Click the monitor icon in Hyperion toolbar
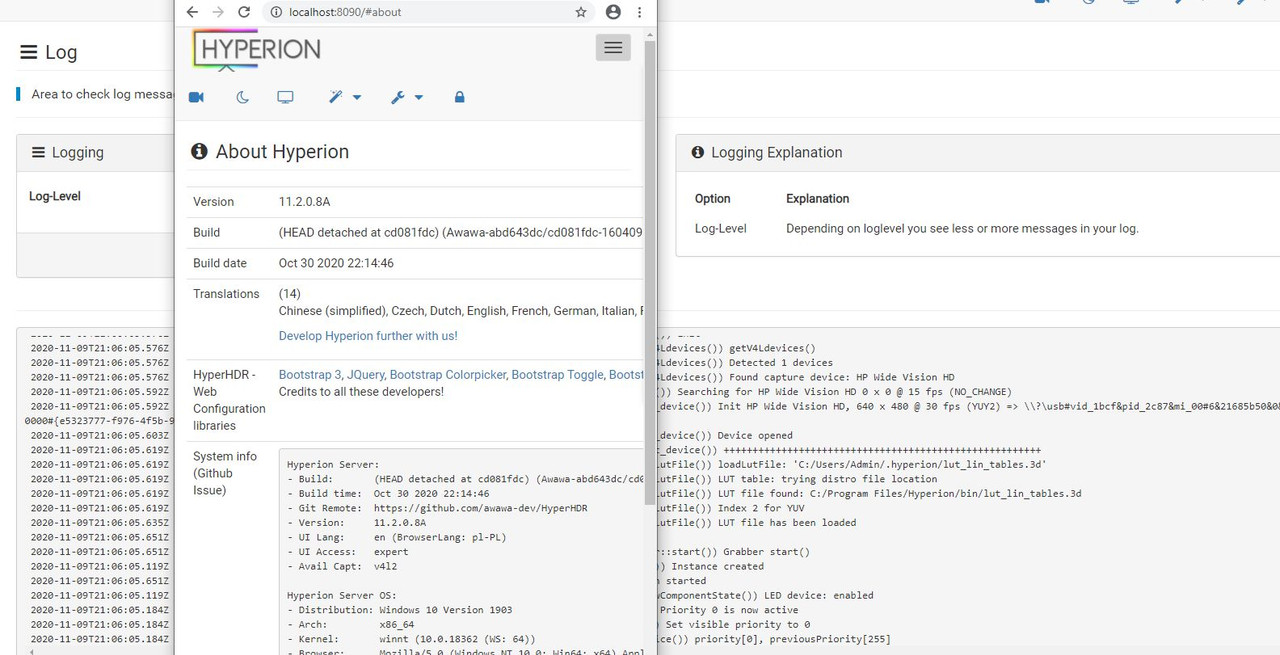The height and width of the screenshot is (655, 1280). point(285,97)
